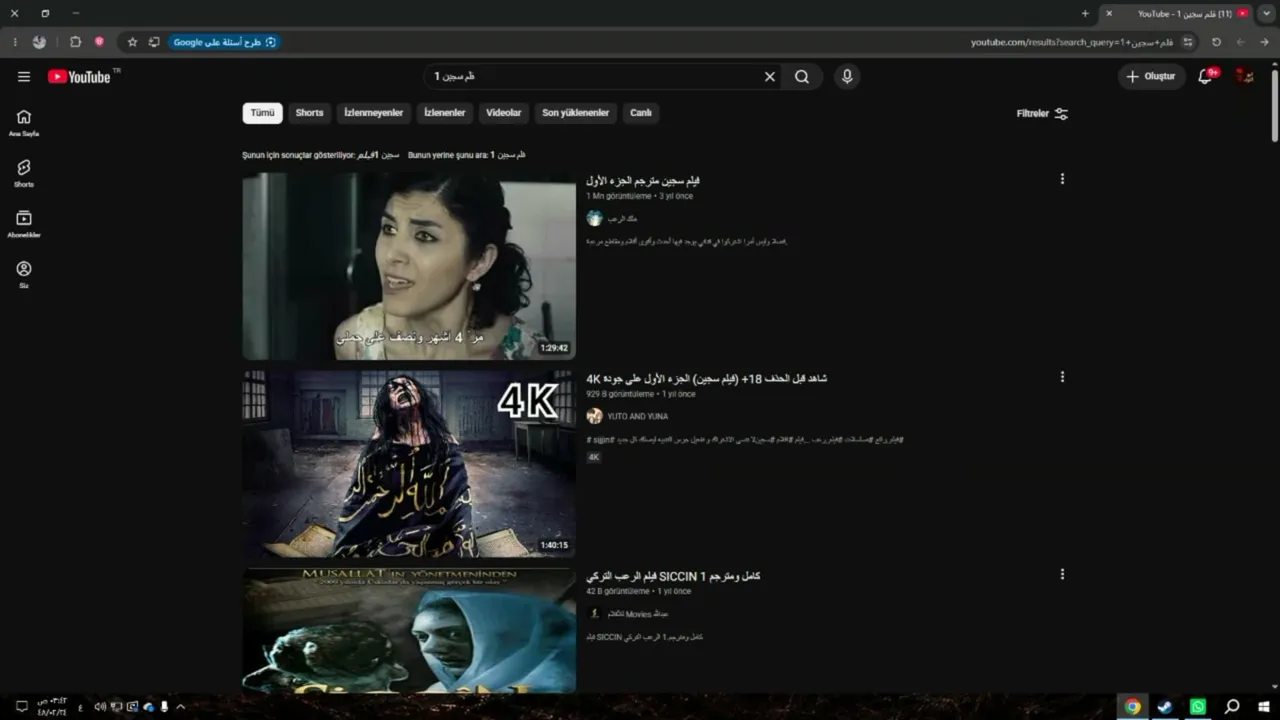Viewport: 1280px width, 720px height.
Task: Open a new Chrome tab
Action: (x=1085, y=13)
